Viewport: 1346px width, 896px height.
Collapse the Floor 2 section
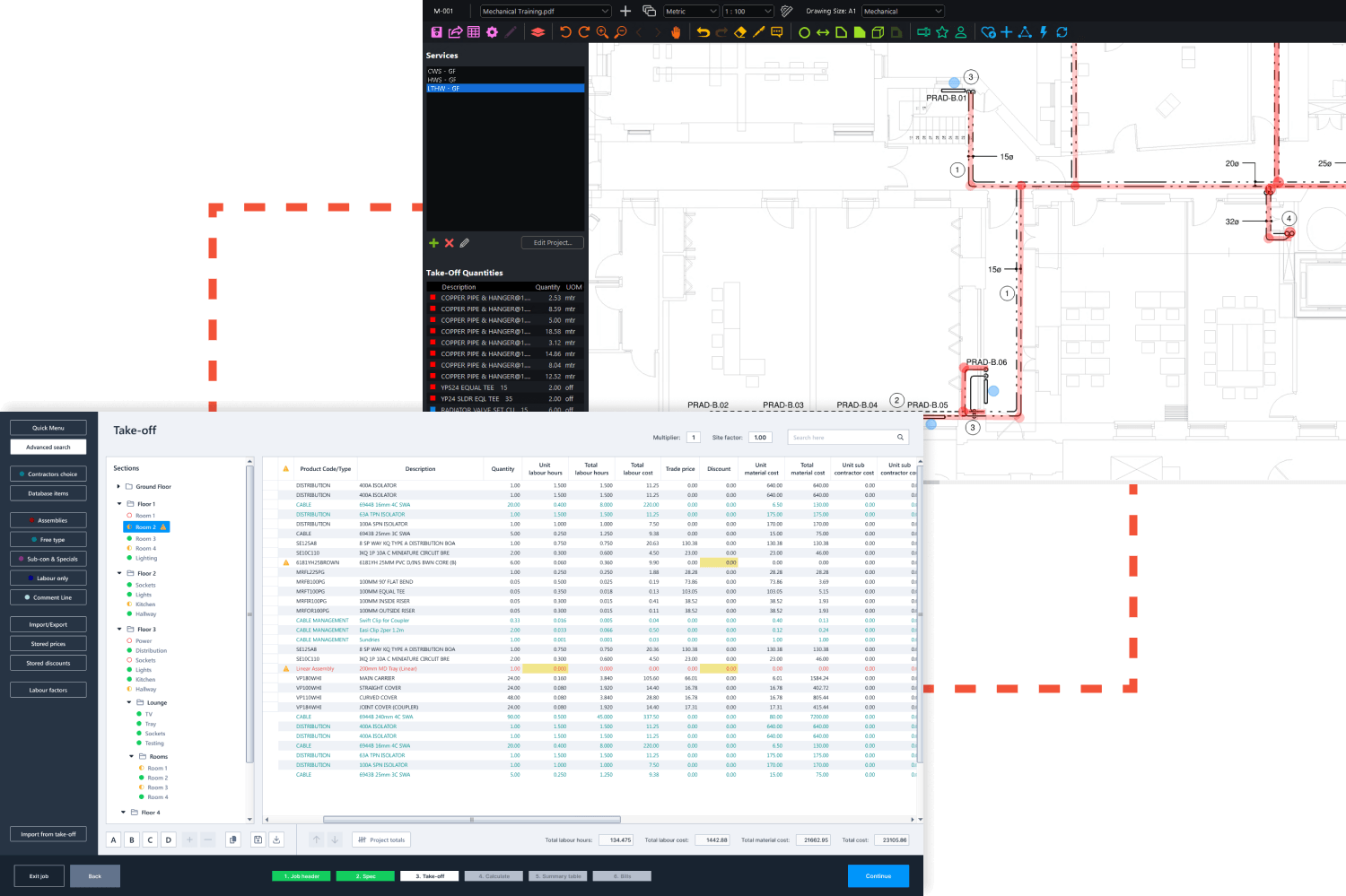[x=119, y=573]
